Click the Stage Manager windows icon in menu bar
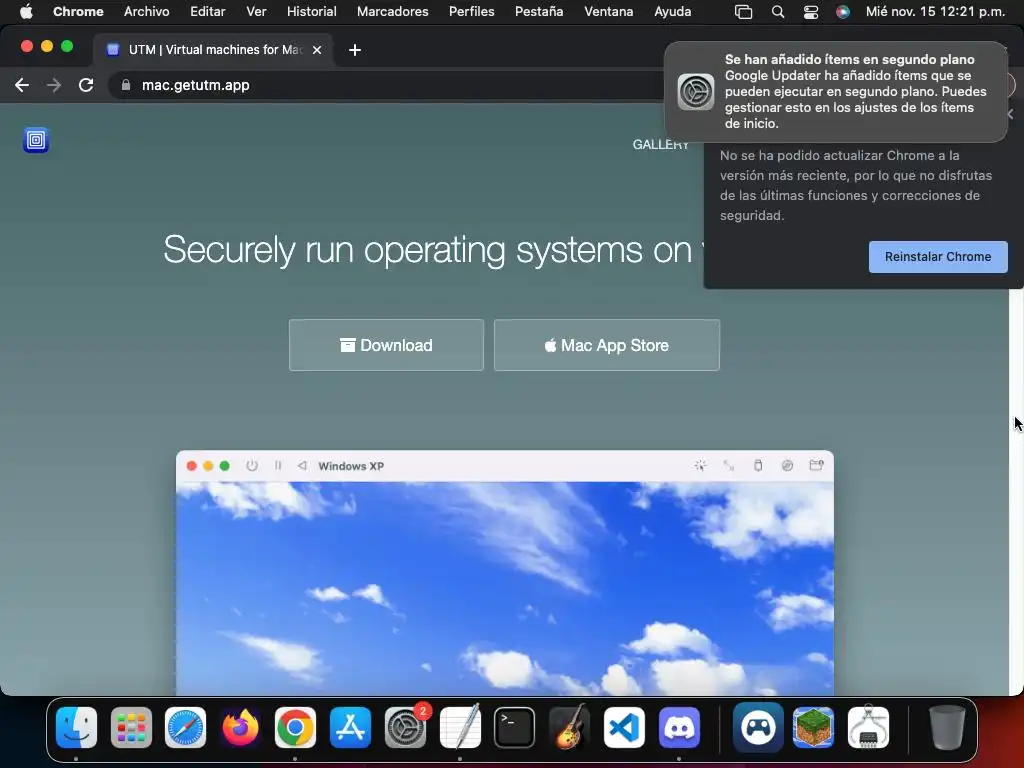 [743, 11]
